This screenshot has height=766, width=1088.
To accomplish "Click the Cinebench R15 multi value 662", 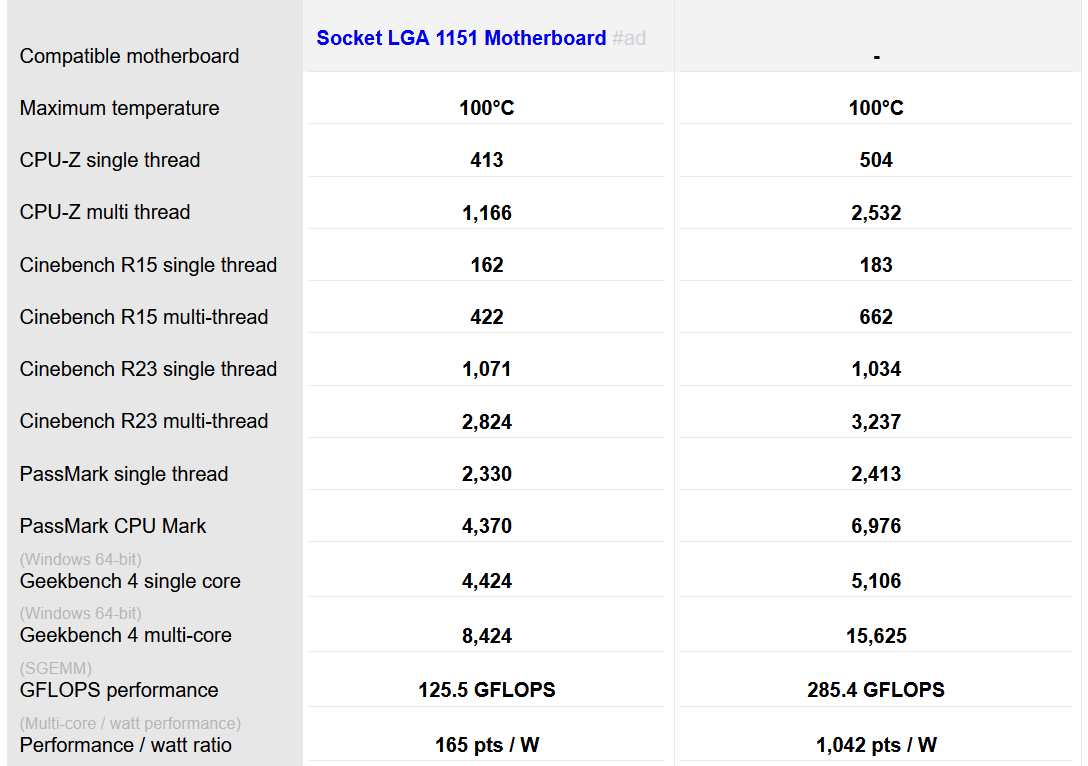I will coord(876,317).
